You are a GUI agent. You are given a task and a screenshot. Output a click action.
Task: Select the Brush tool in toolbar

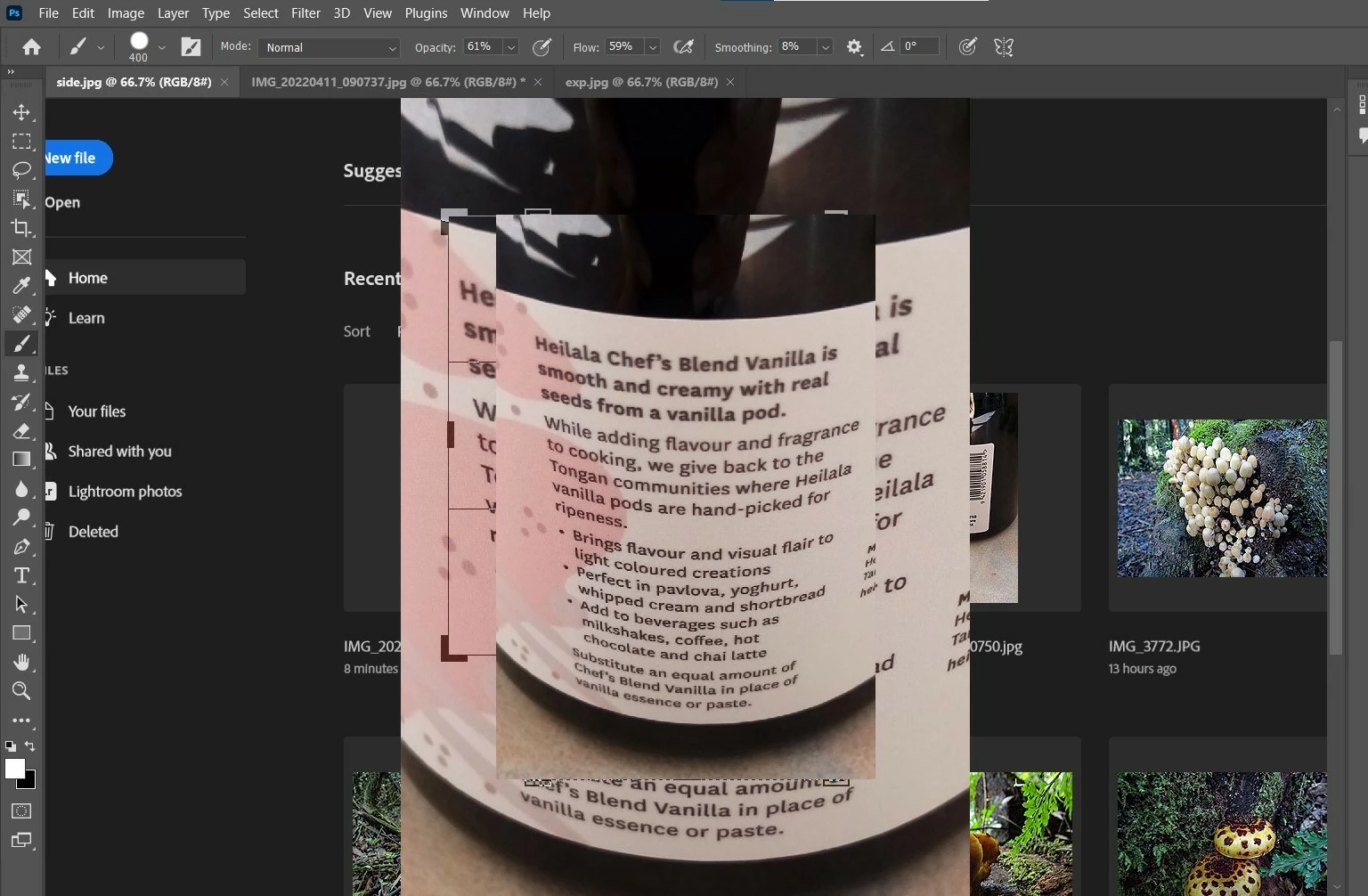21,344
